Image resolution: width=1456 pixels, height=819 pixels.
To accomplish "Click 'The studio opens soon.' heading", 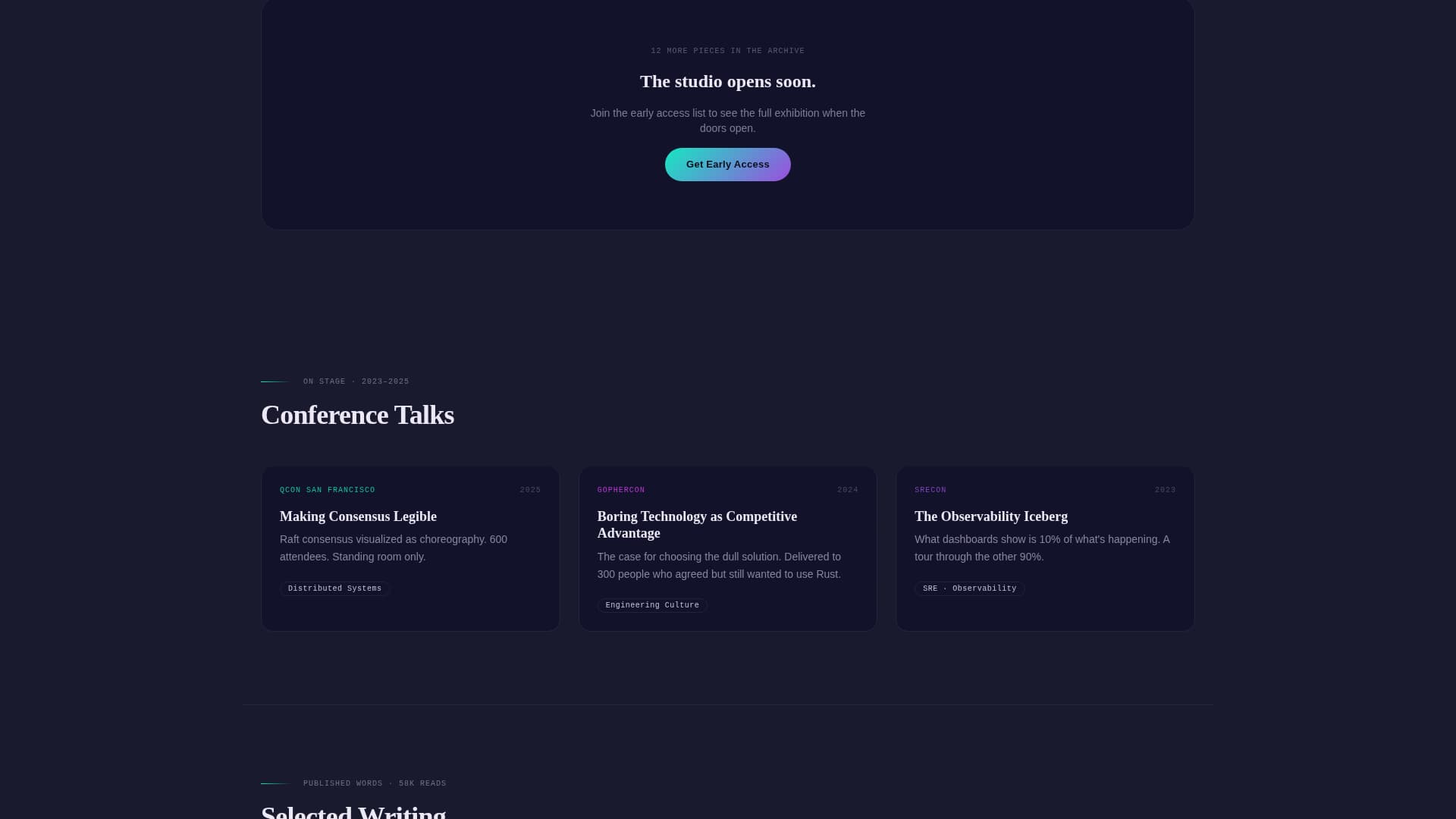I will click(x=727, y=81).
